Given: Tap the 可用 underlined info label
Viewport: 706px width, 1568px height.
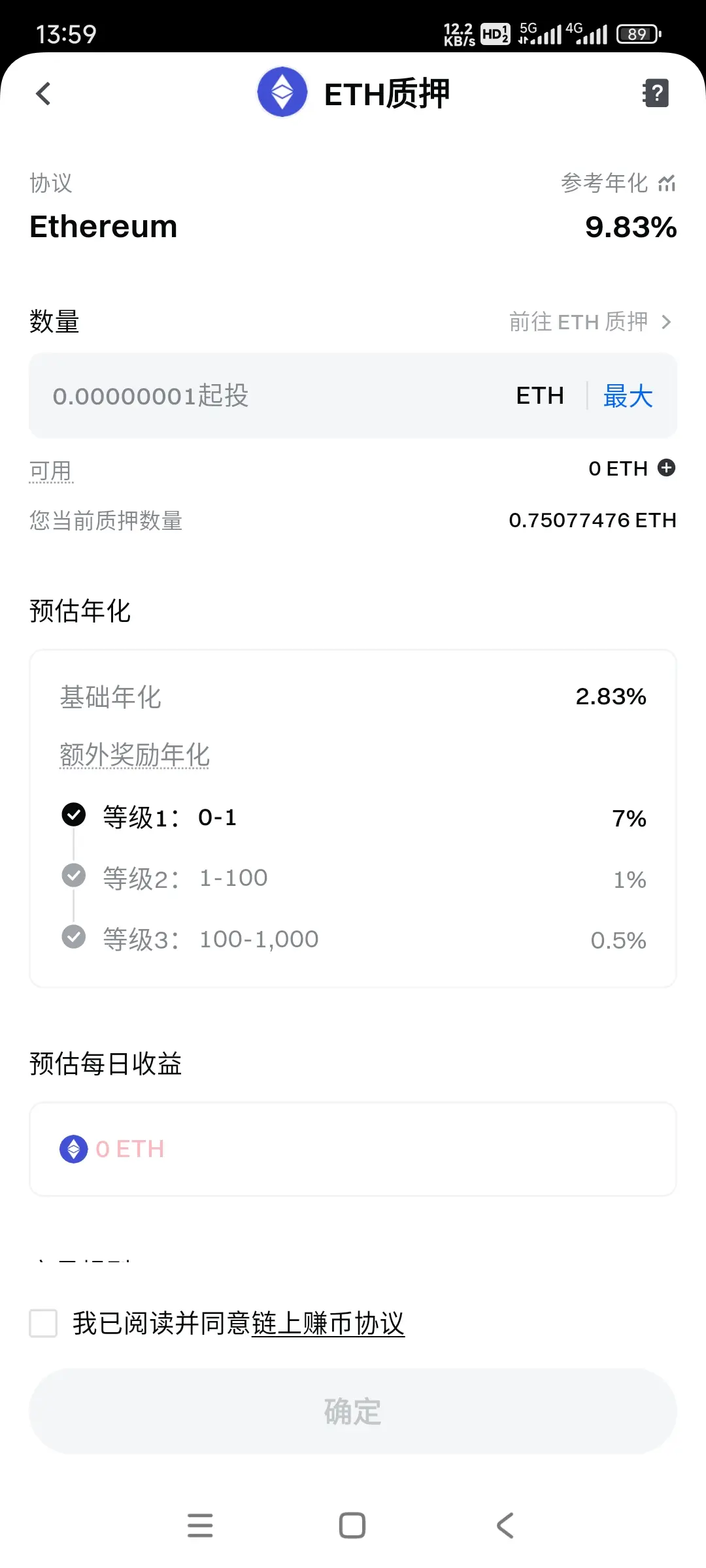Looking at the screenshot, I should pyautogui.click(x=51, y=470).
